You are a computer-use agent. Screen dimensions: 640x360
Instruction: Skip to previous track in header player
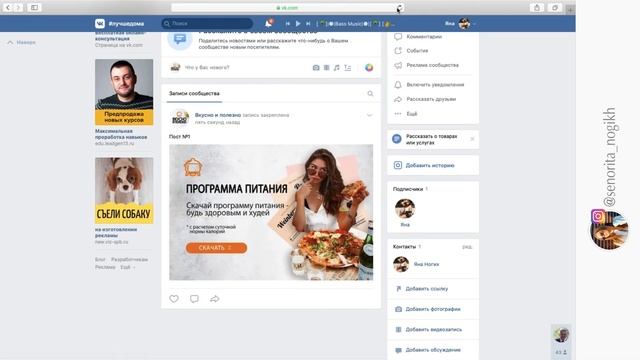288,24
